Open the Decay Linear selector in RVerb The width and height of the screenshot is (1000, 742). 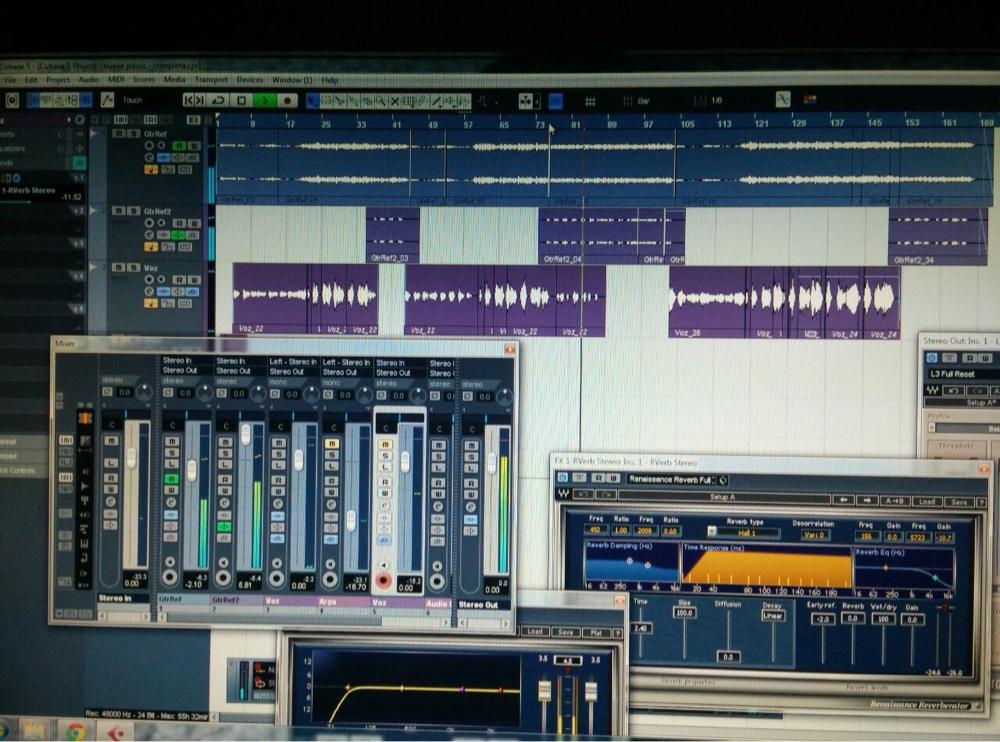772,616
